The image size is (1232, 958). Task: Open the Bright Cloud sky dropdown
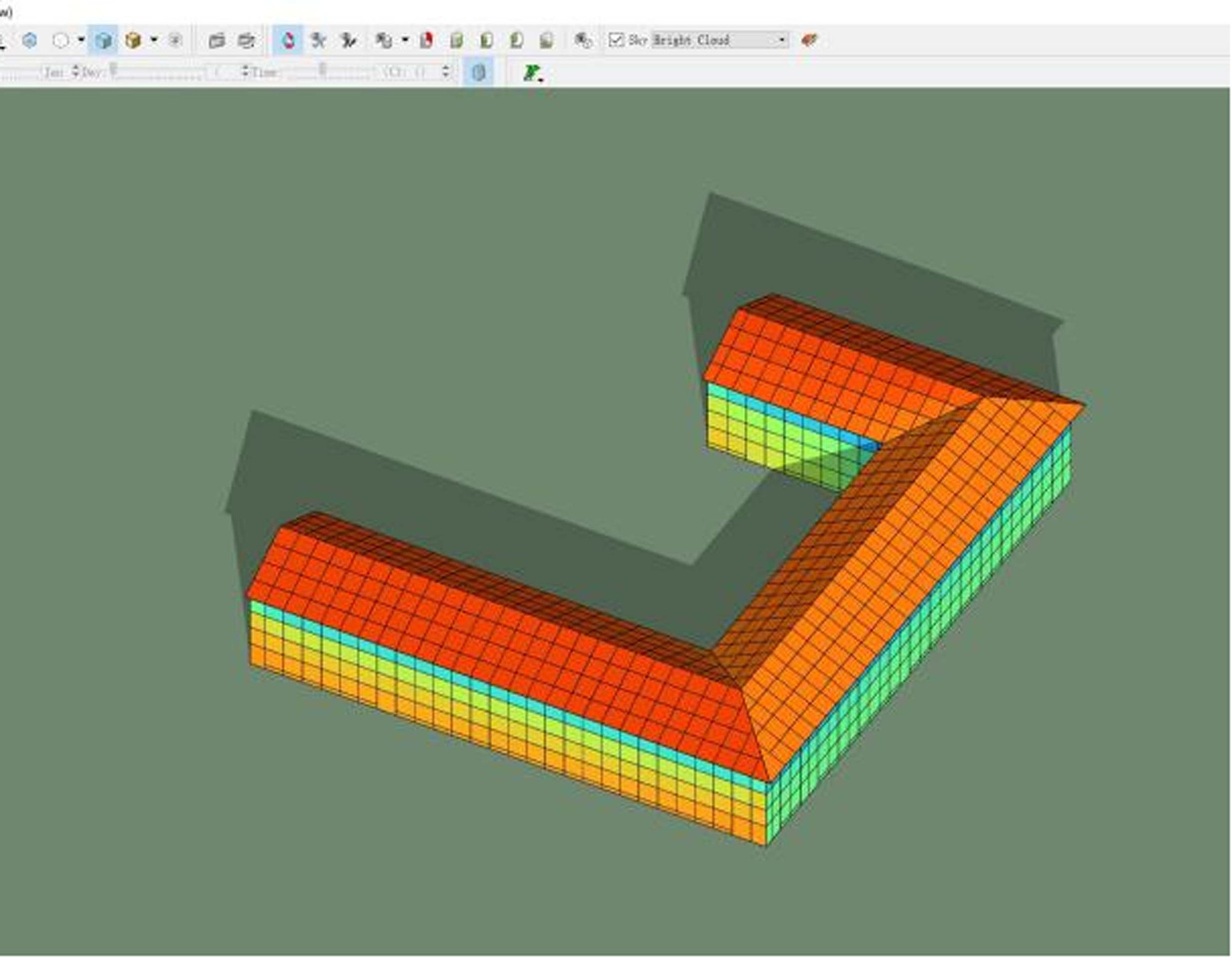781,40
